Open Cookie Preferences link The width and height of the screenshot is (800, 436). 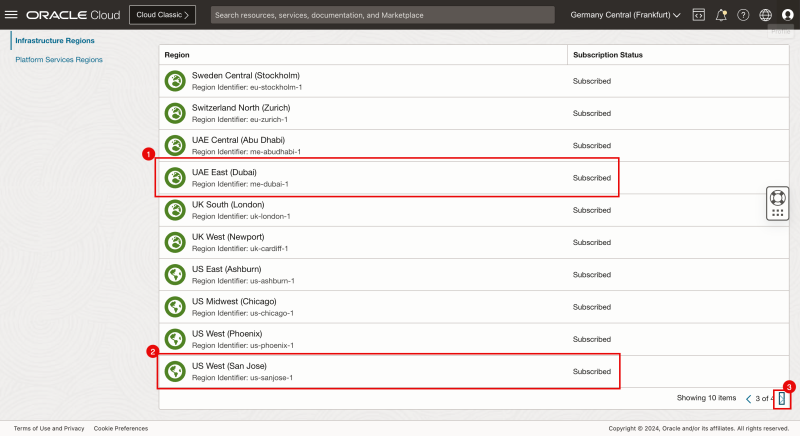121,428
